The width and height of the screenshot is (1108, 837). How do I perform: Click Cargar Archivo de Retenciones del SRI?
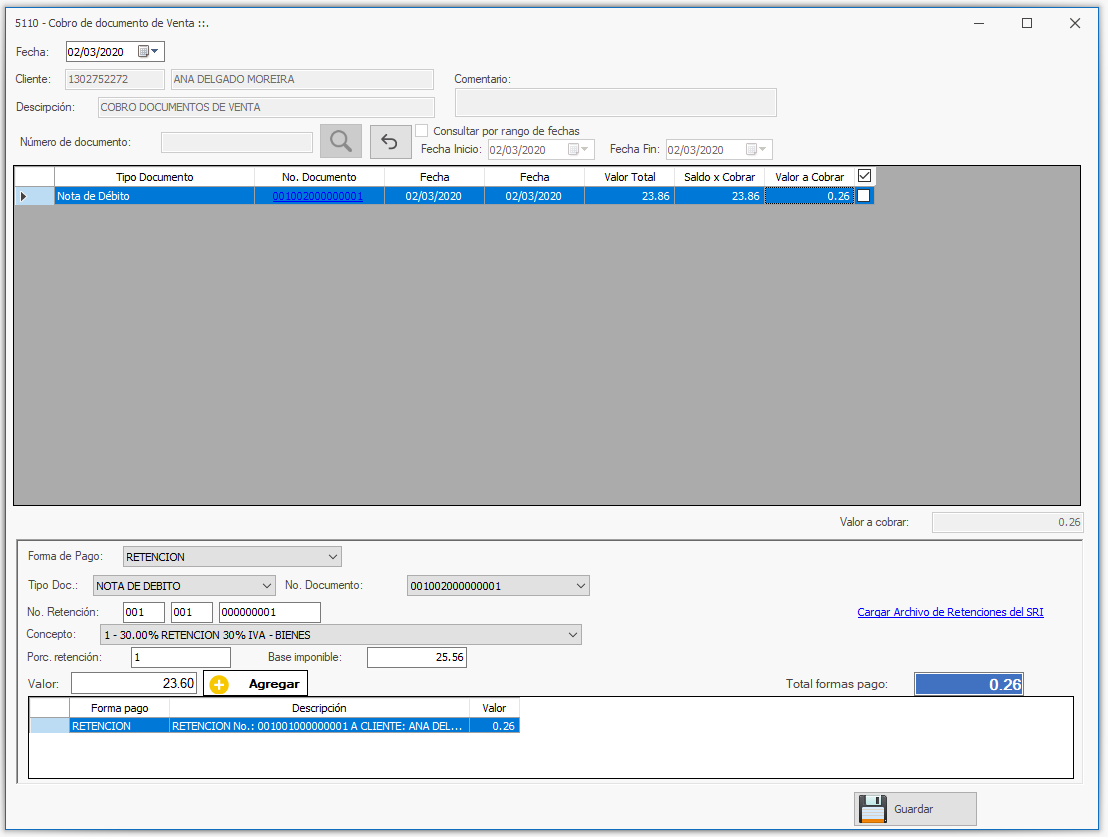click(950, 612)
